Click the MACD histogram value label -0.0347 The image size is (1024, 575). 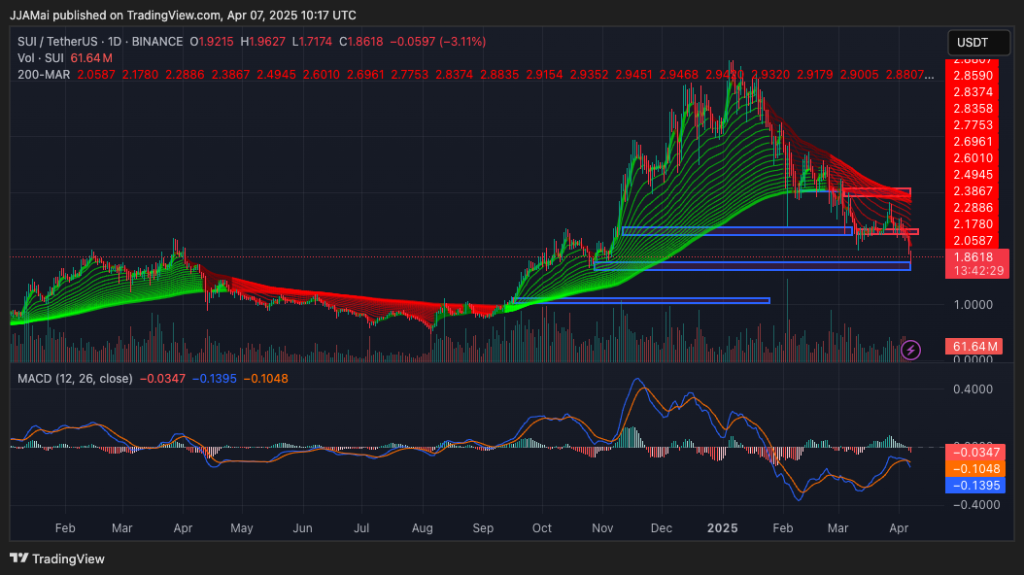click(975, 452)
